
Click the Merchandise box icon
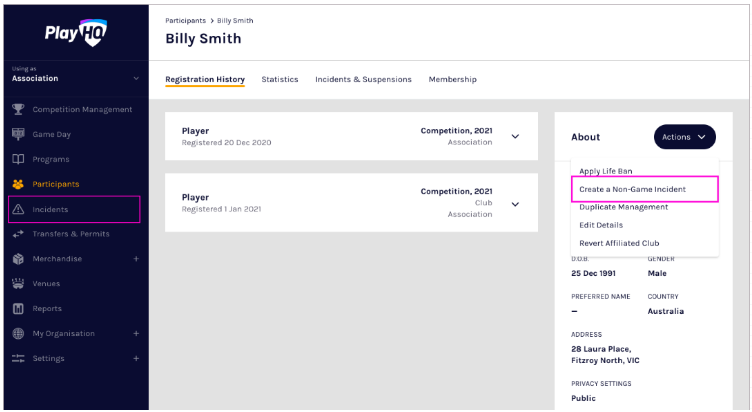click(x=18, y=259)
